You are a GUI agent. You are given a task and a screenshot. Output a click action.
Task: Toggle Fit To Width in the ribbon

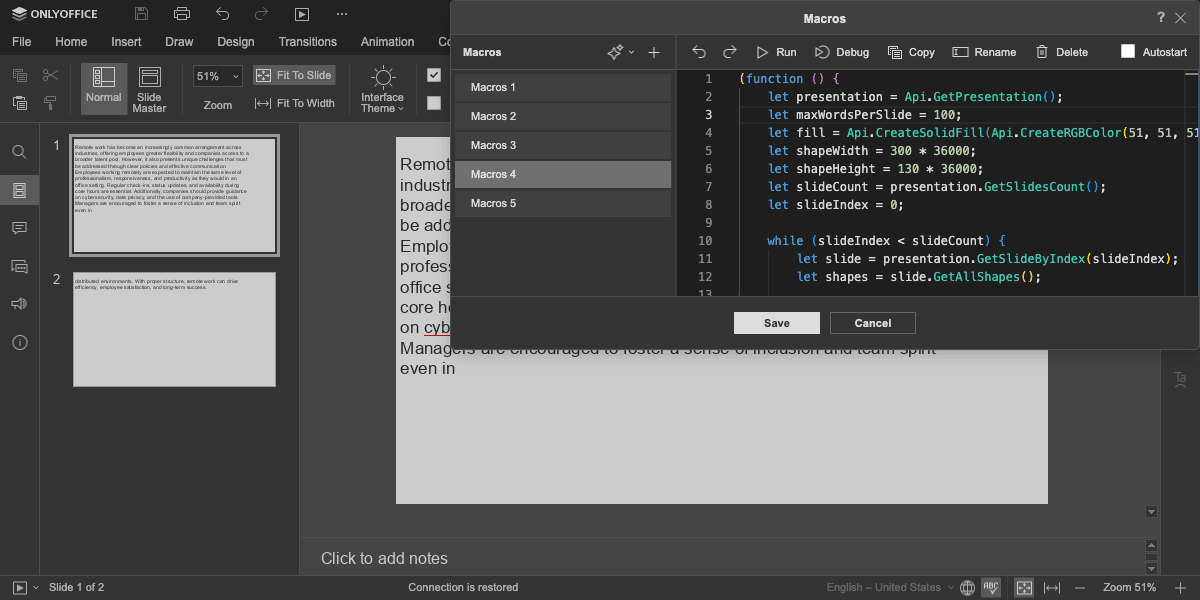pos(295,103)
